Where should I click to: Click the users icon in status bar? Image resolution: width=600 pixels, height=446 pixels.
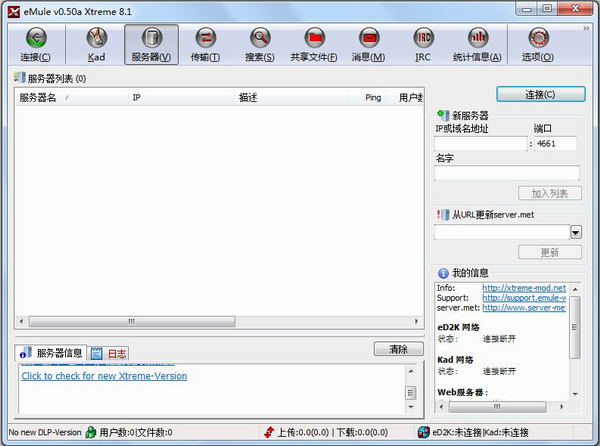91,432
